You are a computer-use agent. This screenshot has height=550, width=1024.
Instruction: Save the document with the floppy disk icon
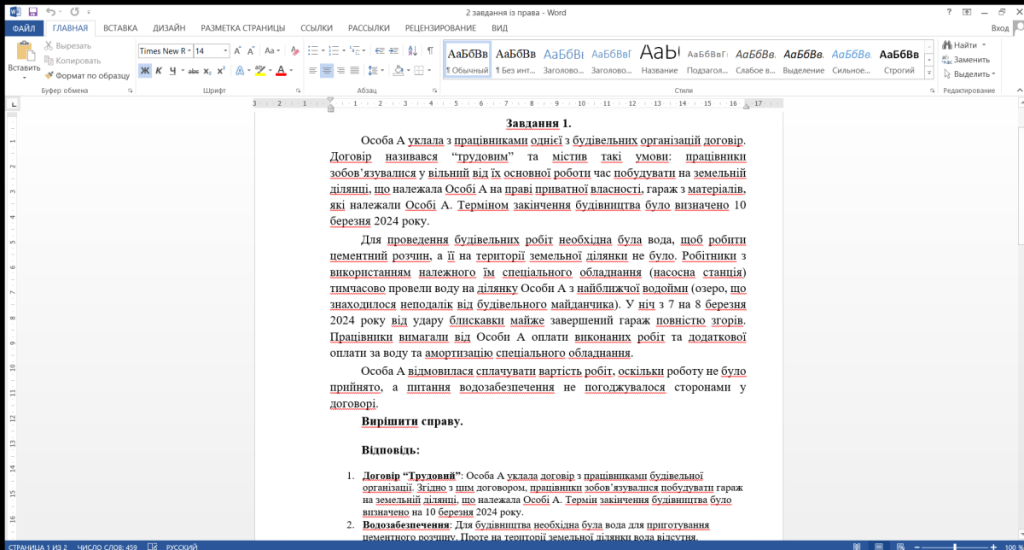[33, 12]
